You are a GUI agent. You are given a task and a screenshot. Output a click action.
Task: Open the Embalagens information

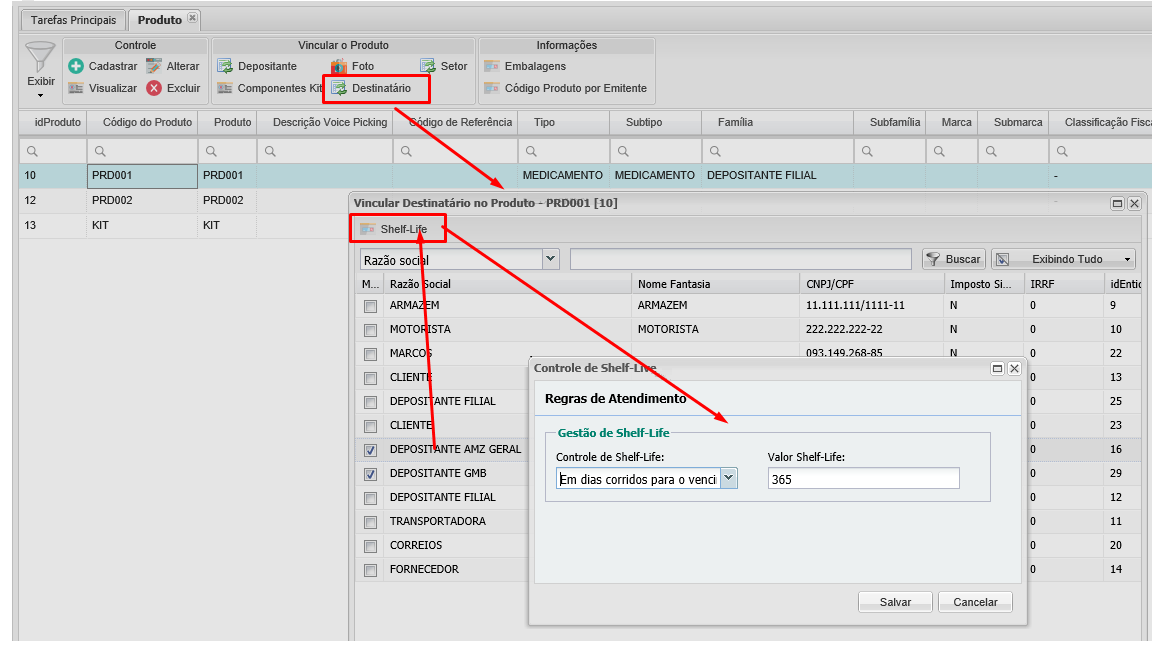[525, 66]
